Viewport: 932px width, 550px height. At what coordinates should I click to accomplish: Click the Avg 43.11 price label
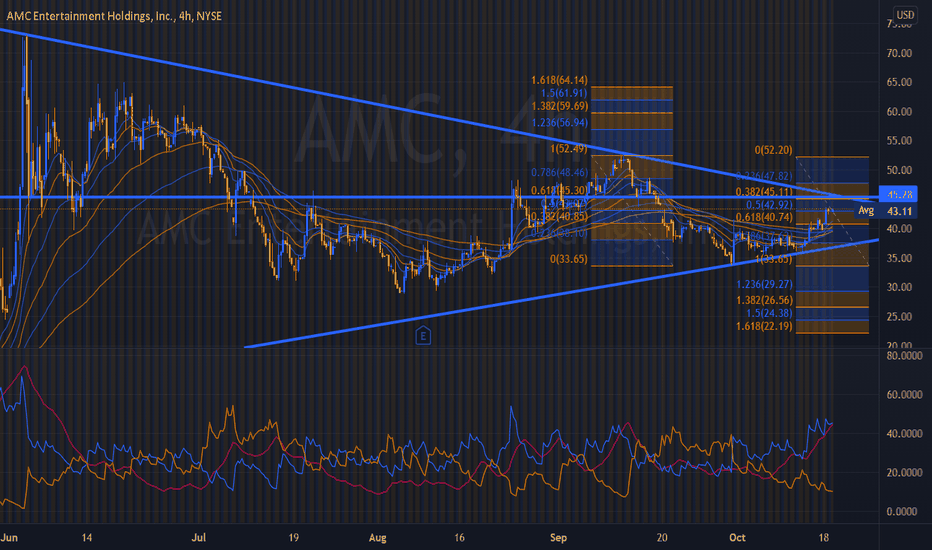point(886,211)
